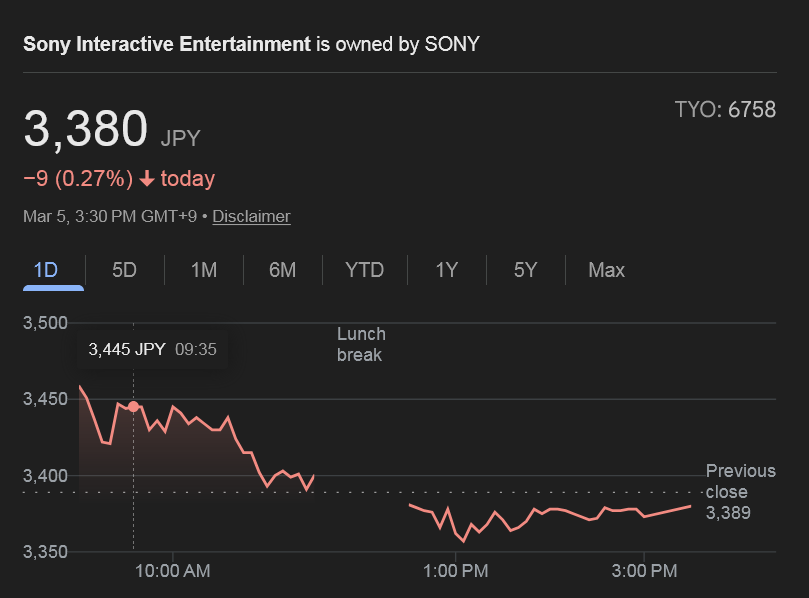The image size is (809, 598).
Task: Click the 3,380 current price value
Action: coord(86,128)
